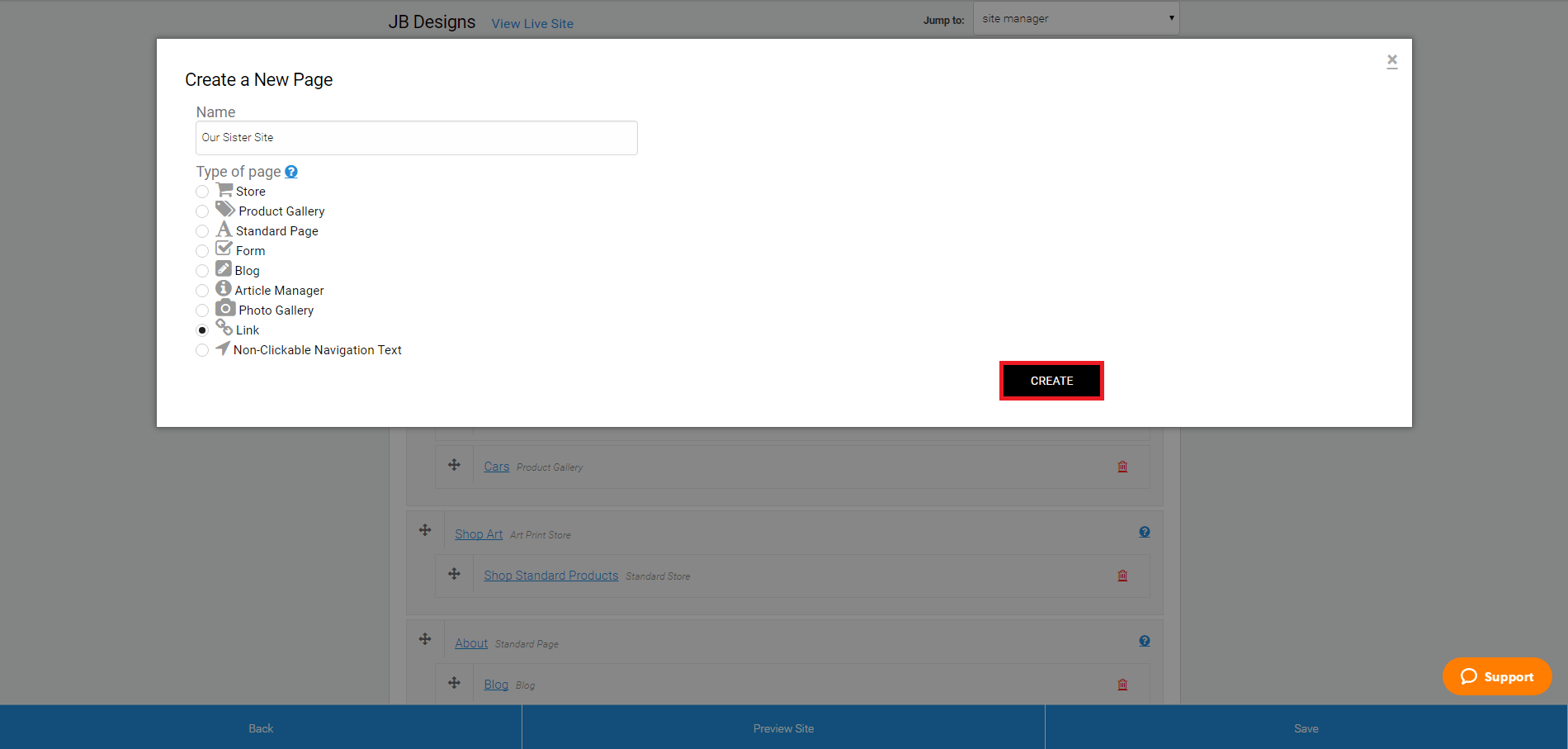Click the 'Non-Clickable Navigation Text' label
1568x749 pixels.
[318, 350]
